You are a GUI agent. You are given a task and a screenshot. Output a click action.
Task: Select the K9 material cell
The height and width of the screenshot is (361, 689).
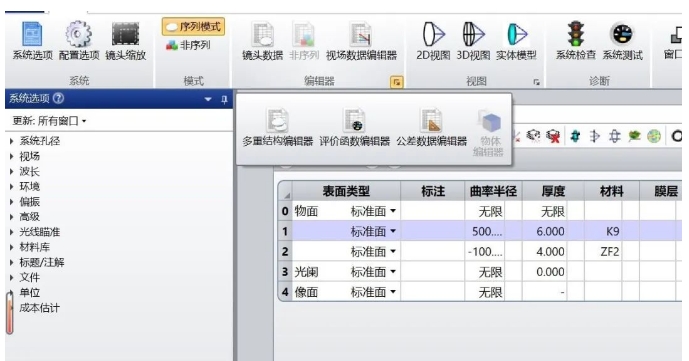click(603, 231)
